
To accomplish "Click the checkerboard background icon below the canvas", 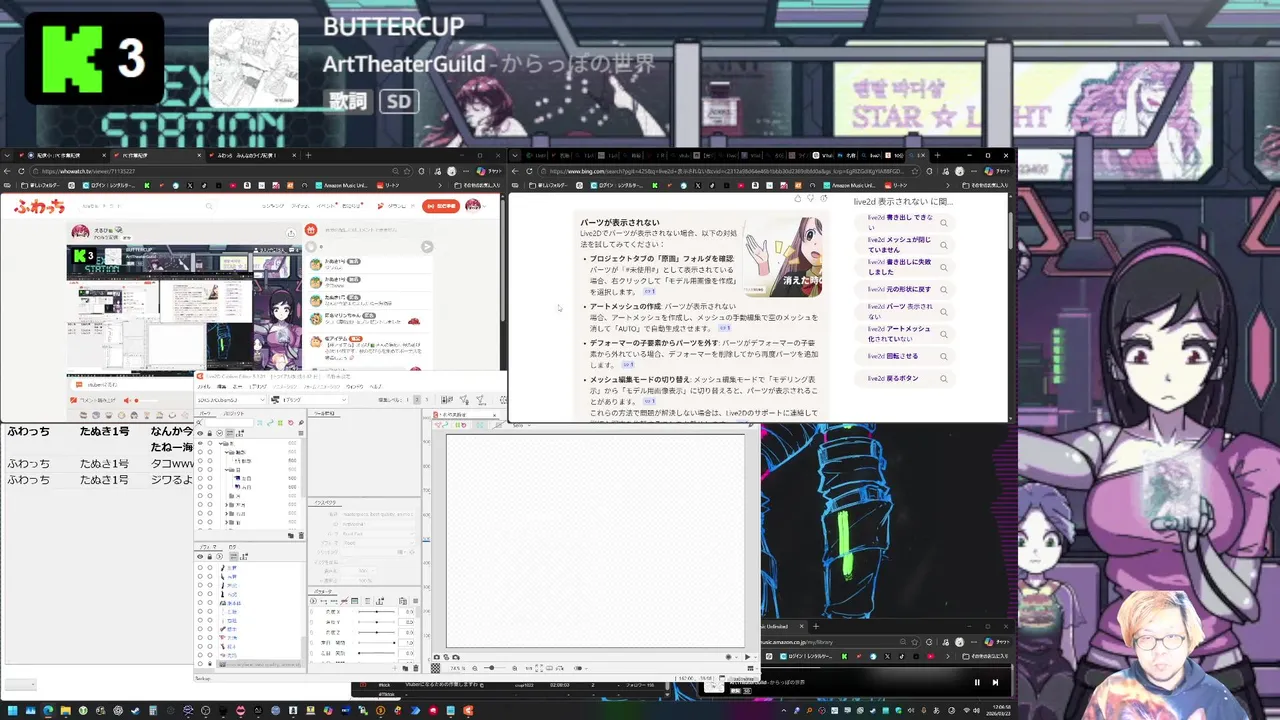I will [x=436, y=668].
